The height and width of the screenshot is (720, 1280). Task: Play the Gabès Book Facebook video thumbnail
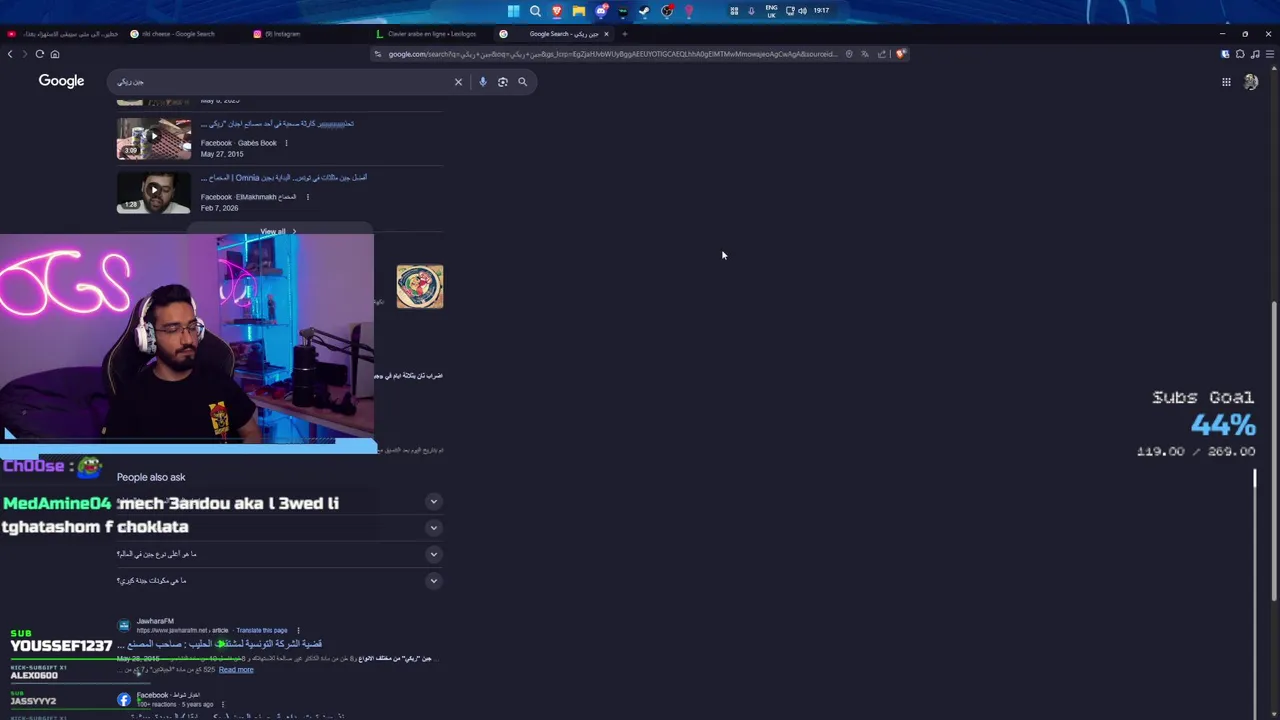(x=153, y=140)
